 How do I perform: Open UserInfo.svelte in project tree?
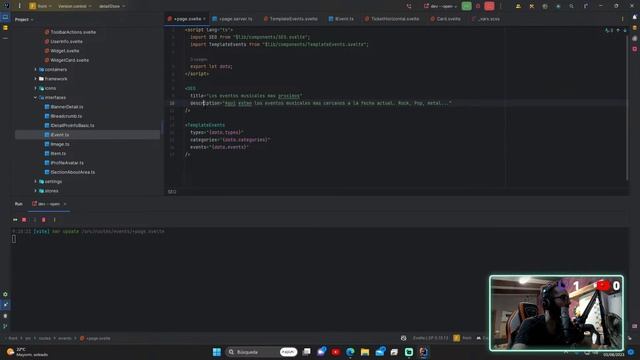66,41
